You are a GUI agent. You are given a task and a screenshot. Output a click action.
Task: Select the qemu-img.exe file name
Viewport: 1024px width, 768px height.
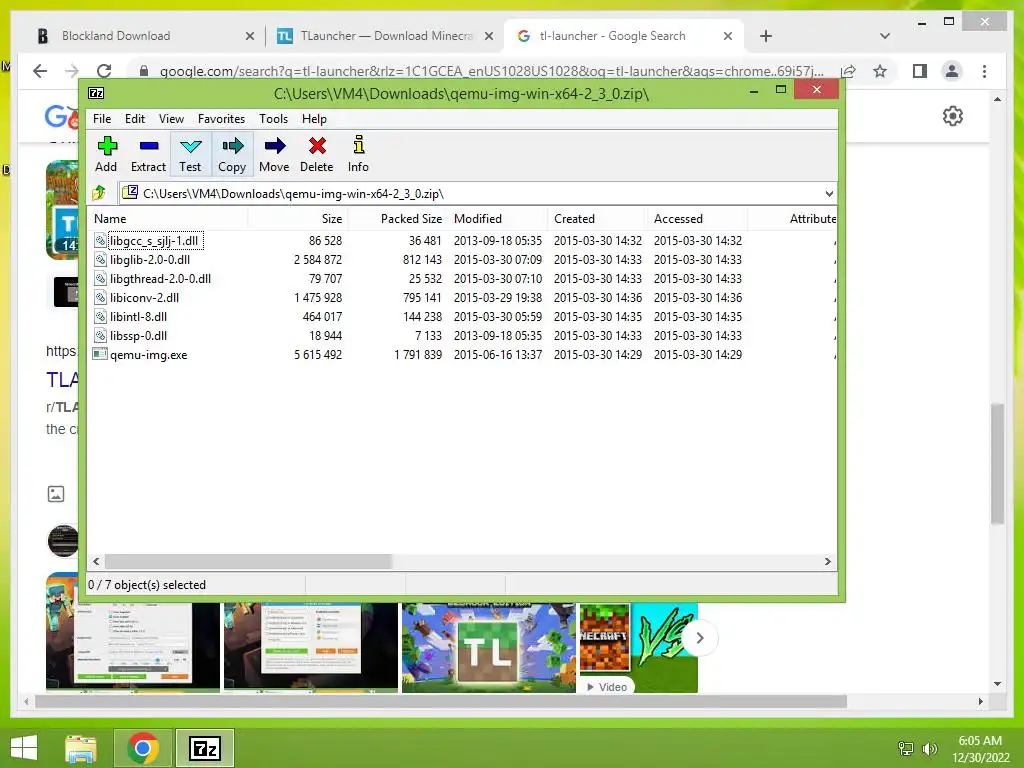coord(148,355)
